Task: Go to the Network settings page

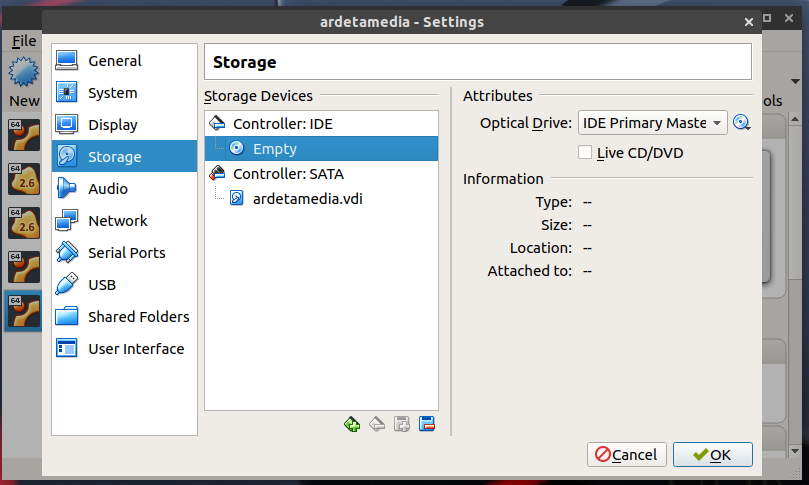Action: click(x=117, y=221)
